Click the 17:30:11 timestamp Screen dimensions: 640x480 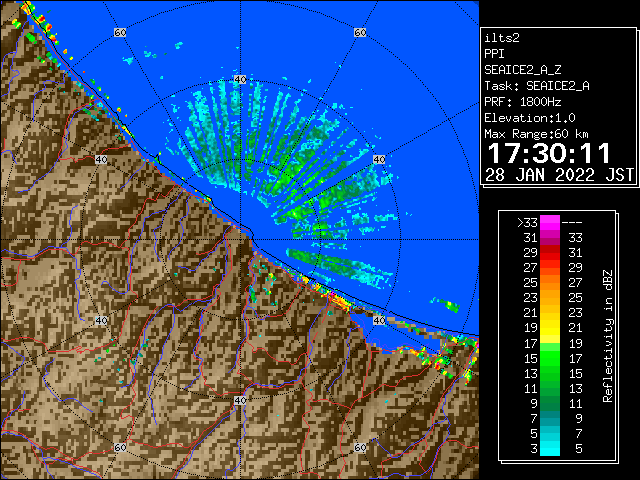coord(549,153)
